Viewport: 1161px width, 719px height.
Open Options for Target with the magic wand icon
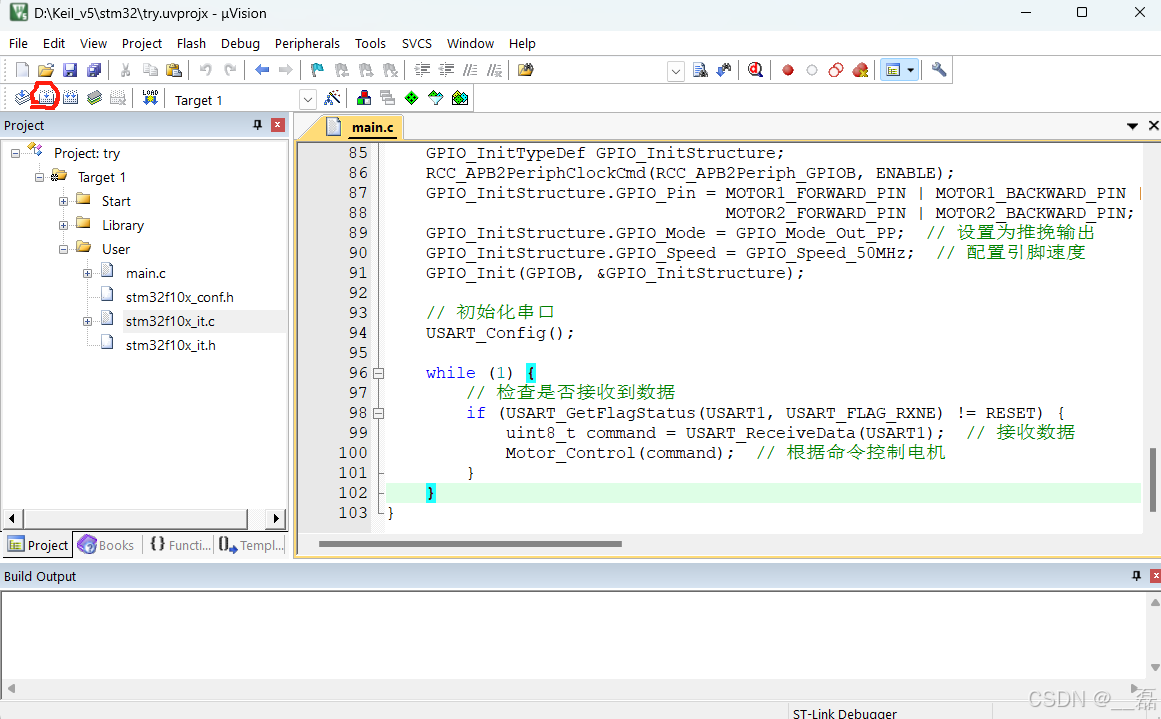point(332,98)
